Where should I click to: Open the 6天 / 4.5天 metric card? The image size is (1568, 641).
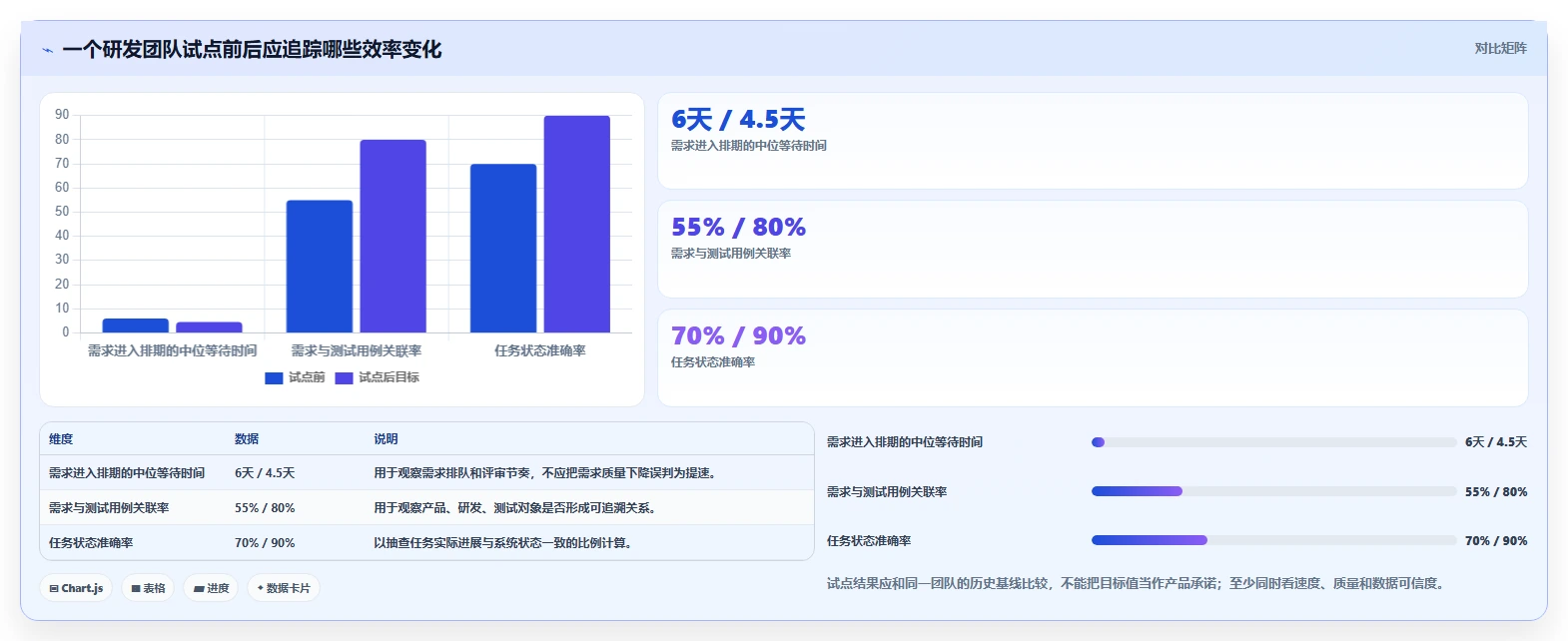click(1093, 141)
